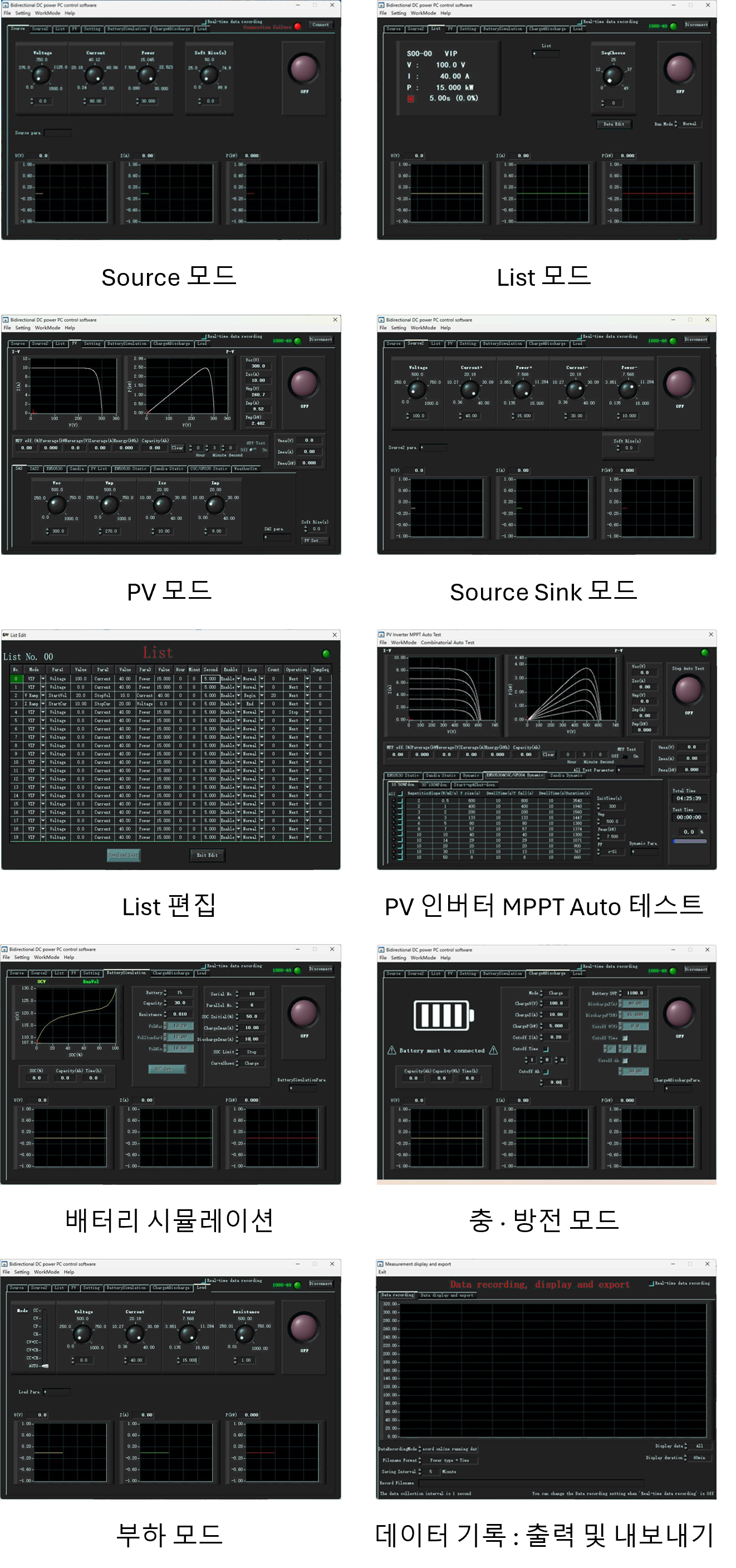Click the Record Filename input field
736x1568 pixels.
point(529,1482)
